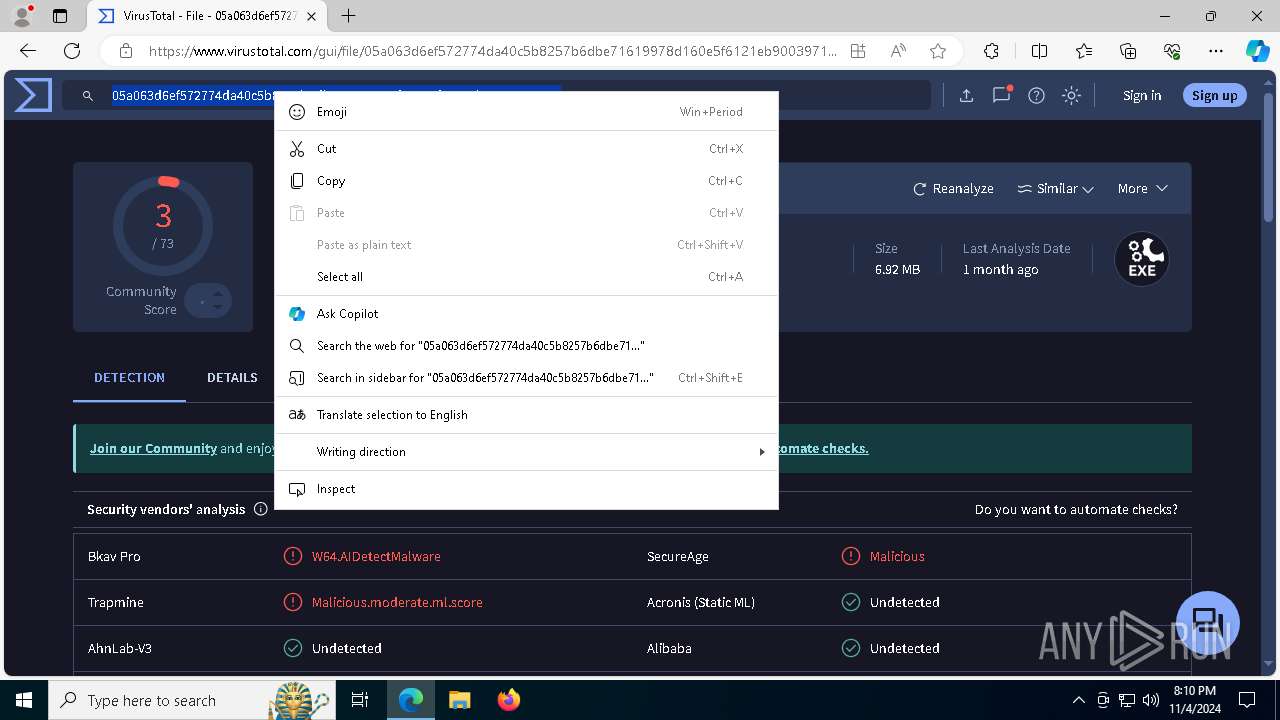Toggle the light/dark theme sun icon
Viewport: 1280px width, 720px height.
click(x=1071, y=95)
